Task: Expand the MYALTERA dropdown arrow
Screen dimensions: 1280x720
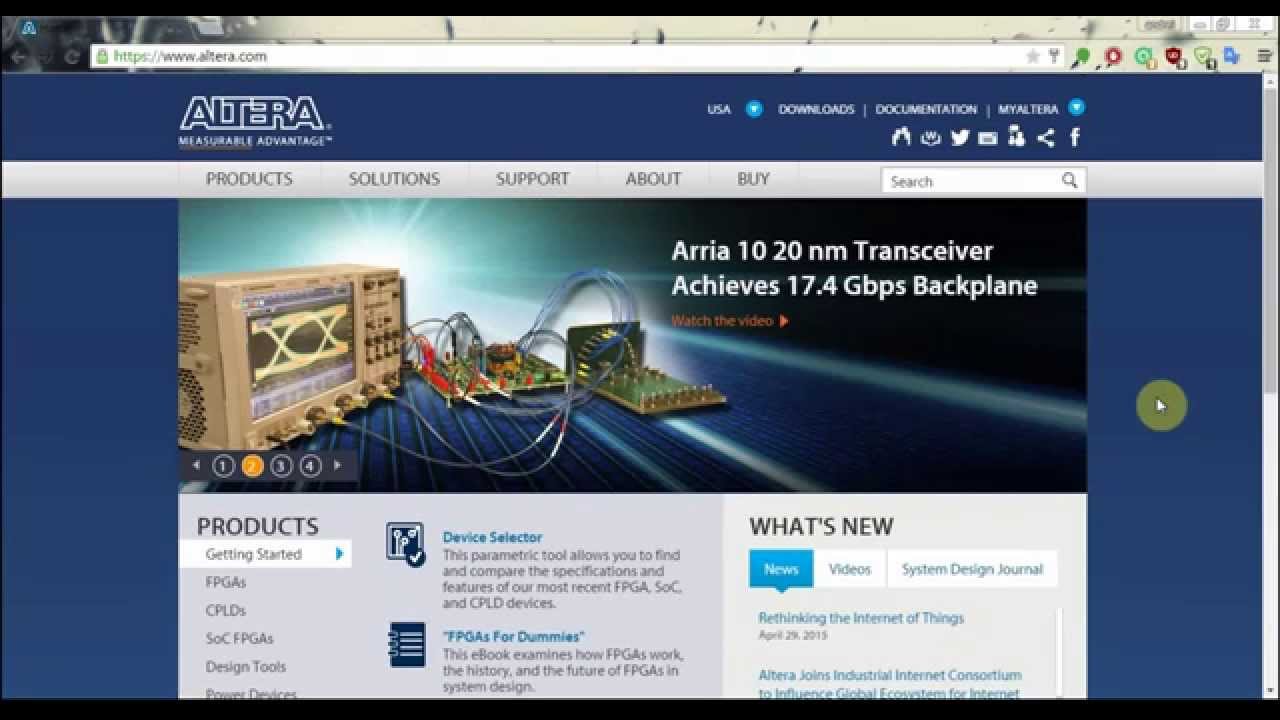Action: pos(1076,107)
